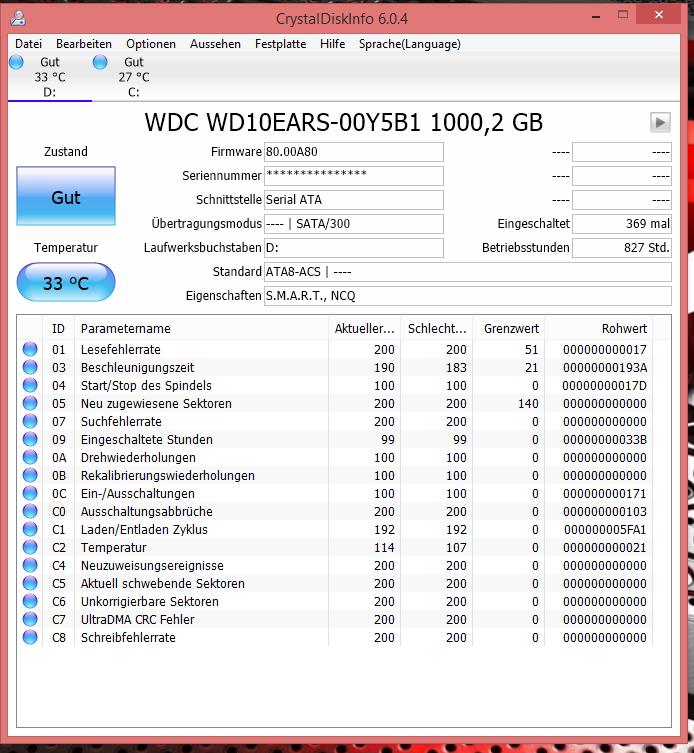This screenshot has height=753, width=694.
Task: Select the Lesefehlerrate parameter name
Action: coord(121,350)
